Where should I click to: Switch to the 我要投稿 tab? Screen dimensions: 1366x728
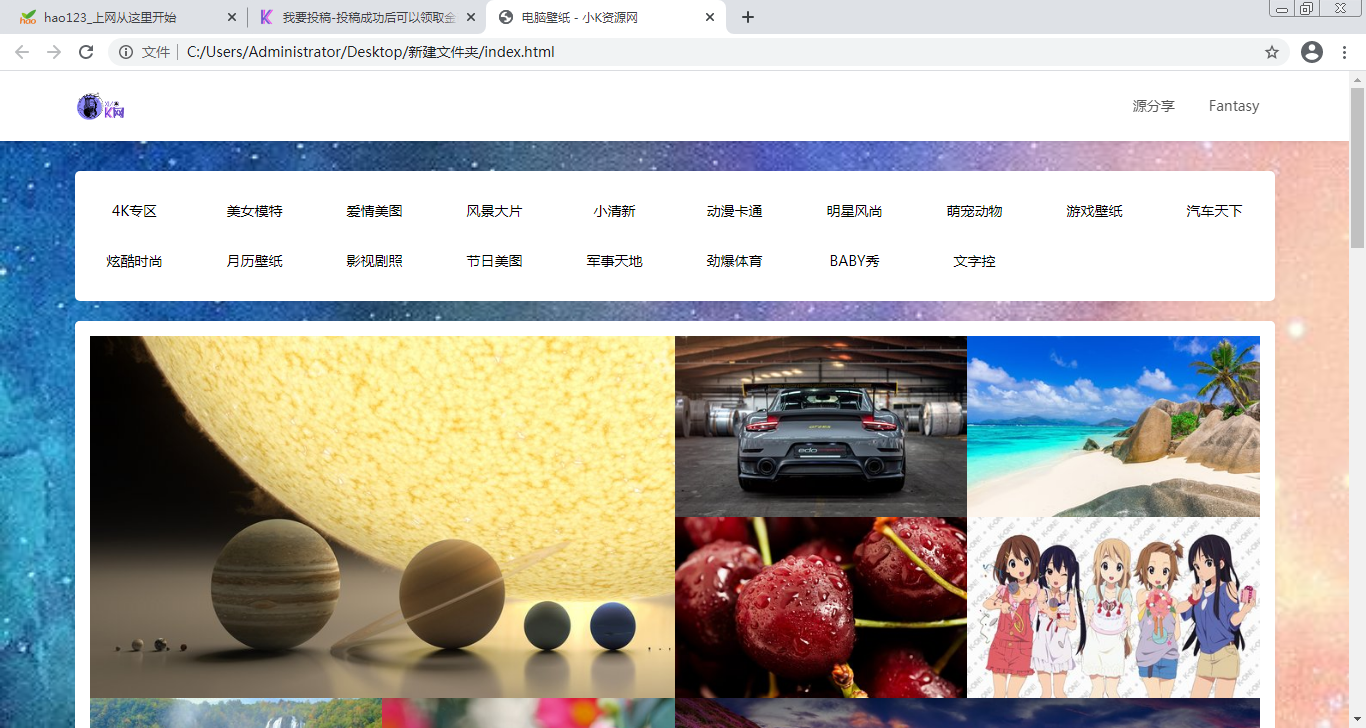(x=360, y=17)
